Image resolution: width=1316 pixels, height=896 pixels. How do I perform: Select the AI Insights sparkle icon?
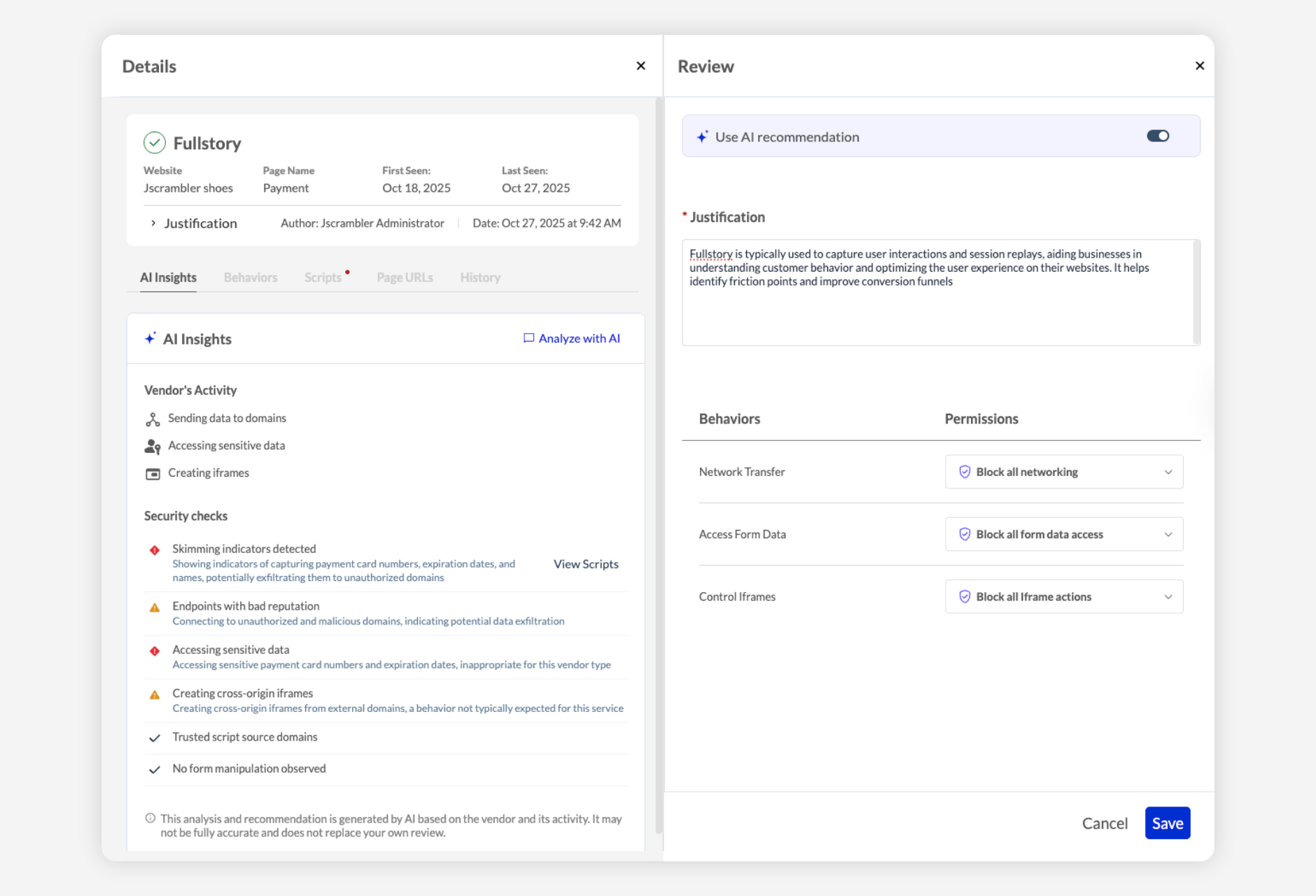150,338
